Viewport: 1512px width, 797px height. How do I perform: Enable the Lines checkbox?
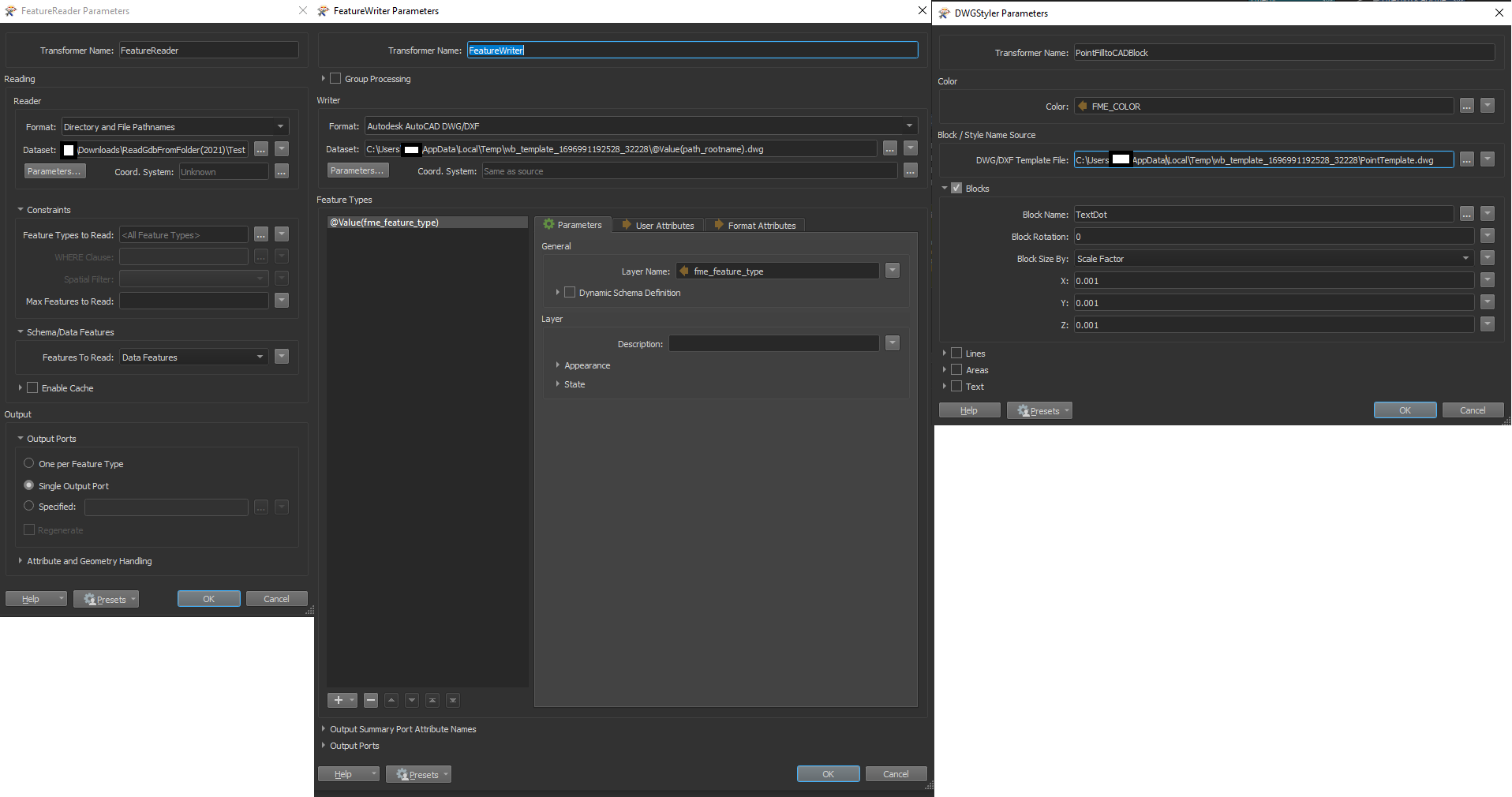(x=956, y=353)
